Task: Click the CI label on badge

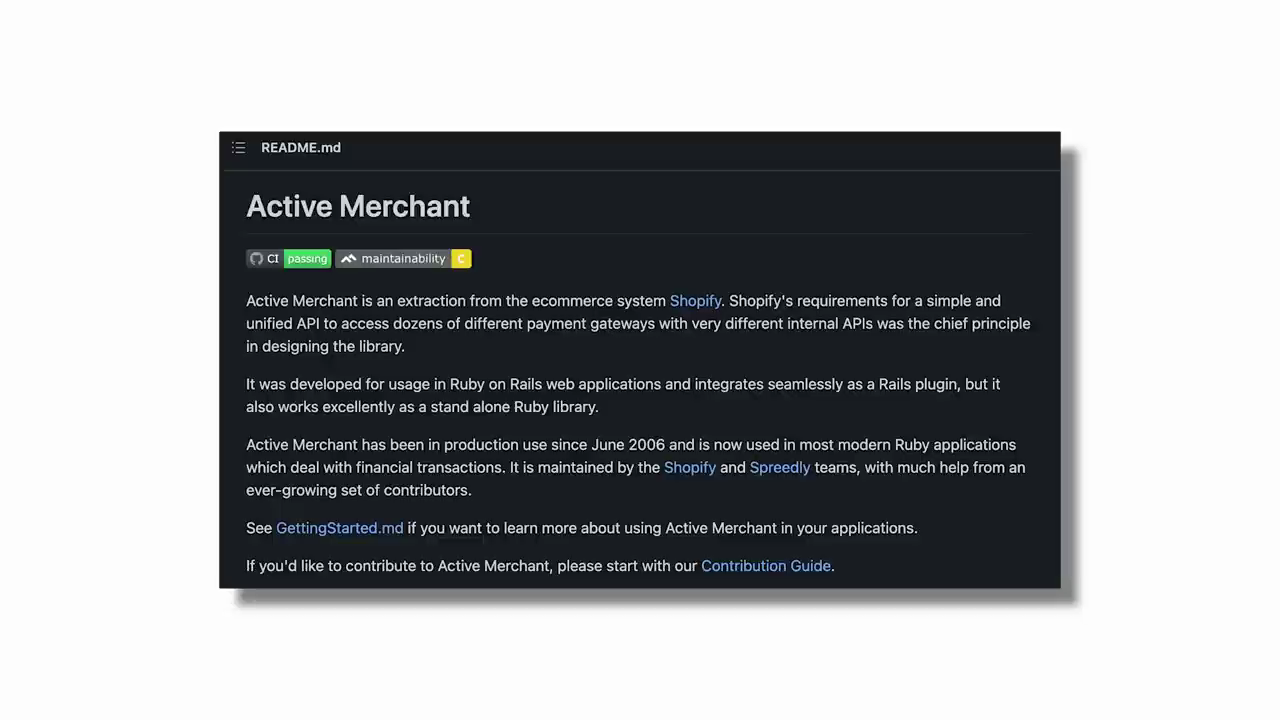Action: point(273,259)
